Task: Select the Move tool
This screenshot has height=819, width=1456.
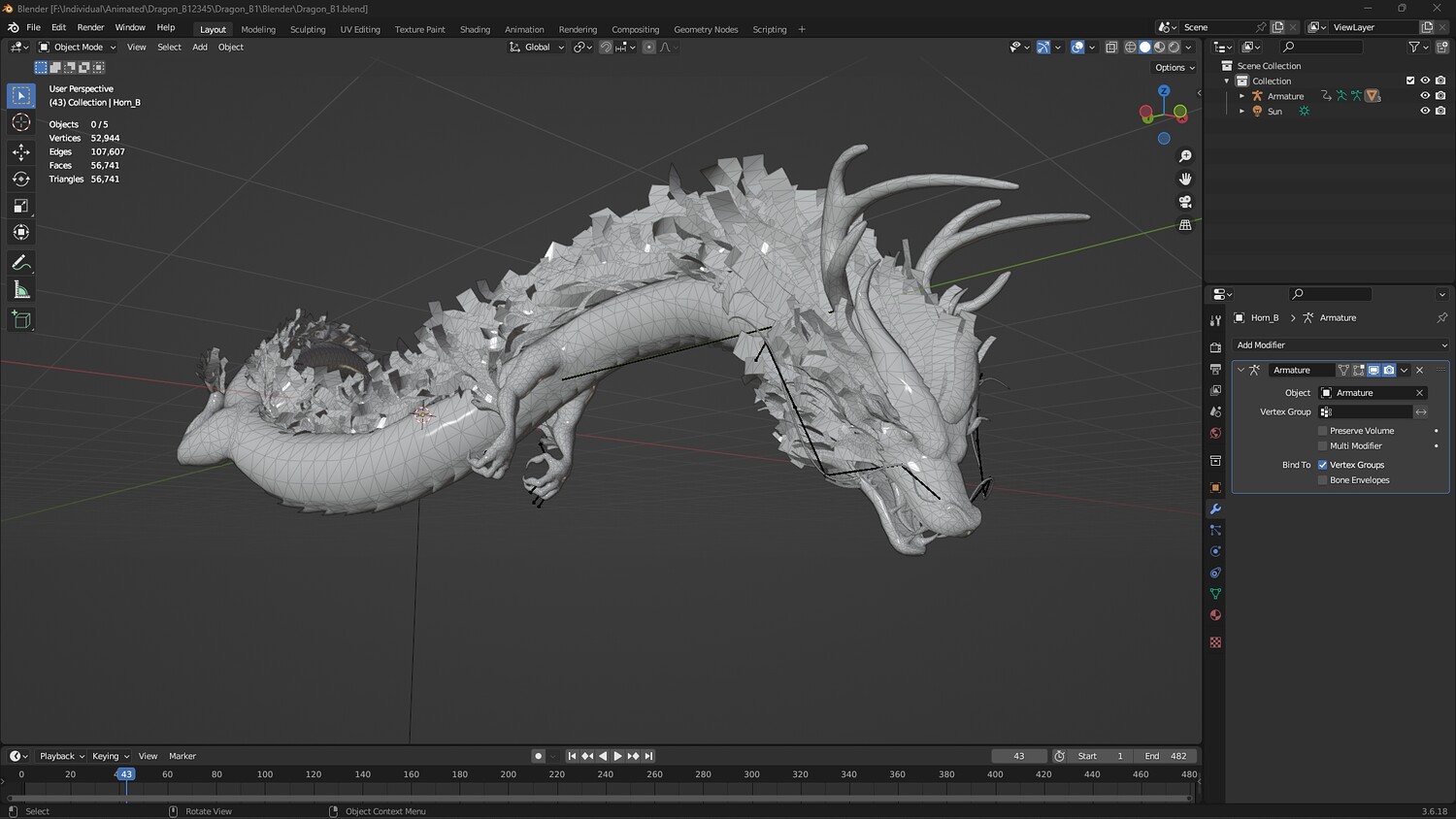Action: tap(21, 151)
